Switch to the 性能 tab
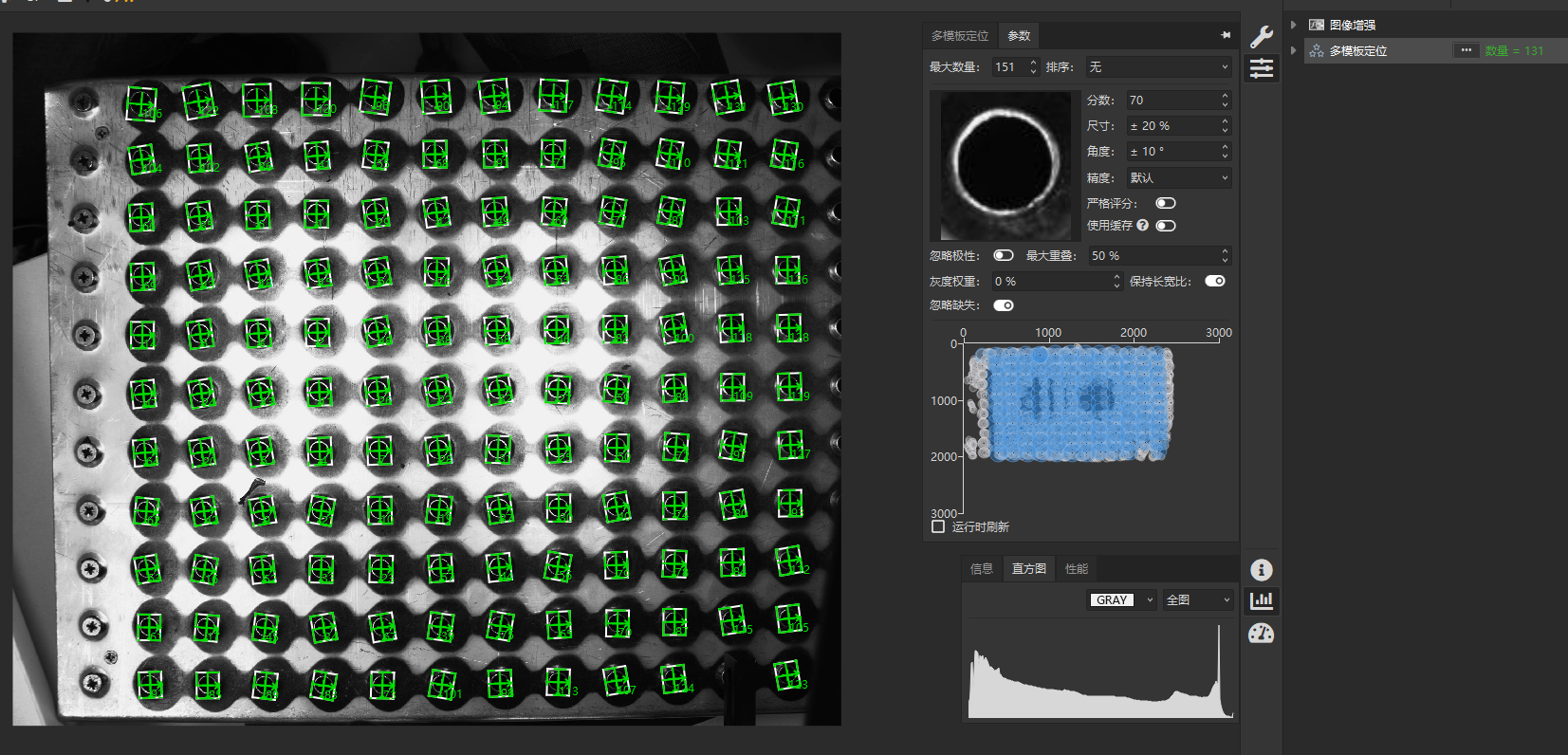The image size is (1568, 755). tap(1077, 568)
